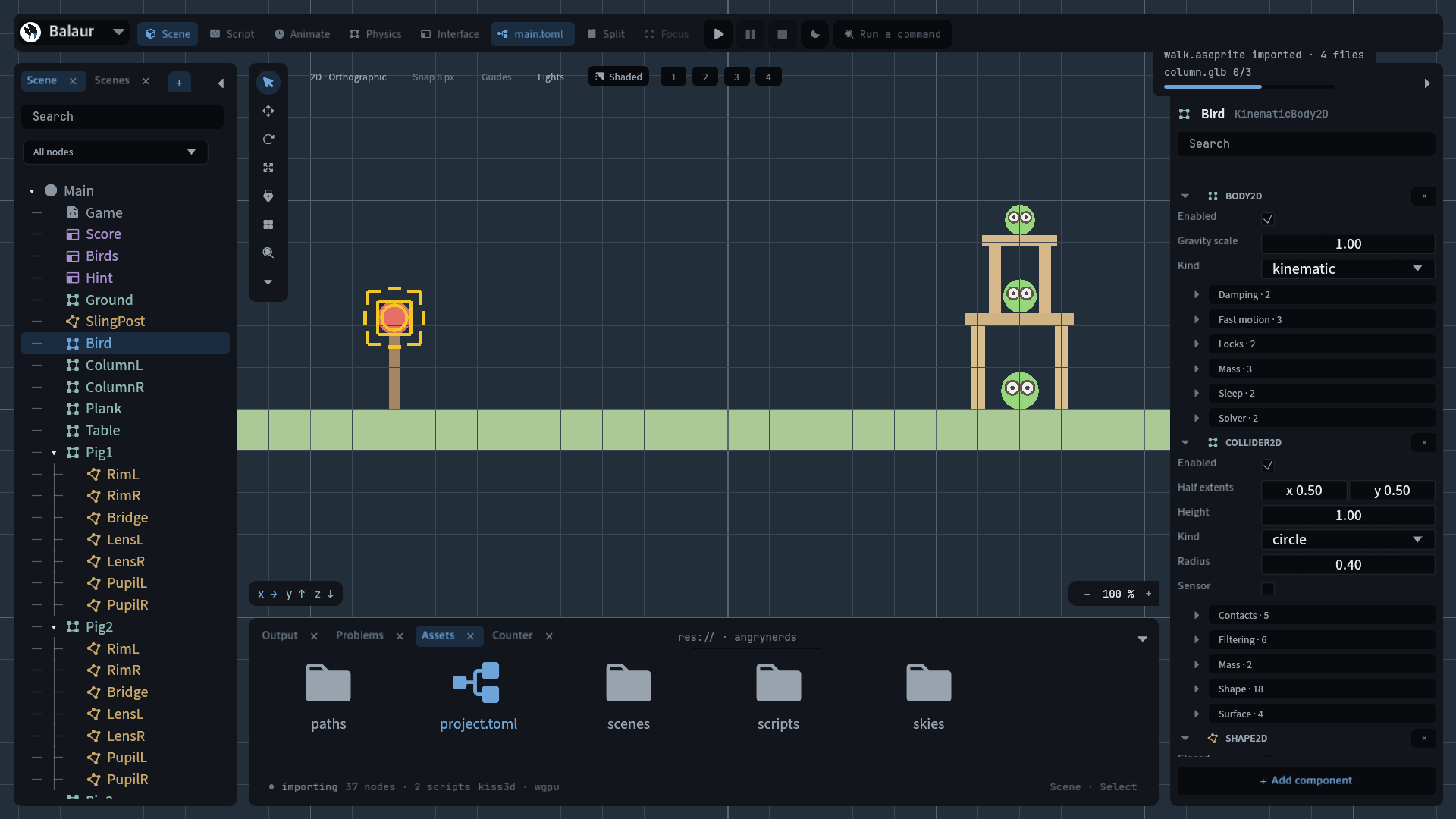
Task: Open the body Kind kinematic dropdown
Action: (1348, 269)
